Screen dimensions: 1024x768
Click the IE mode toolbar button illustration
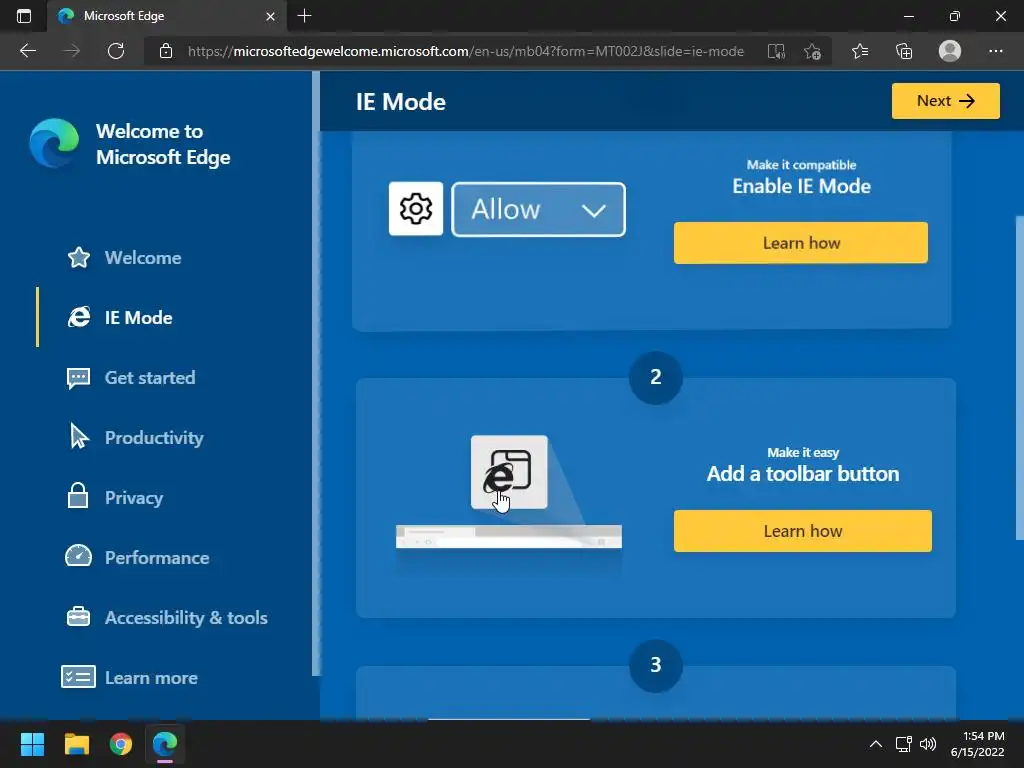[x=509, y=472]
